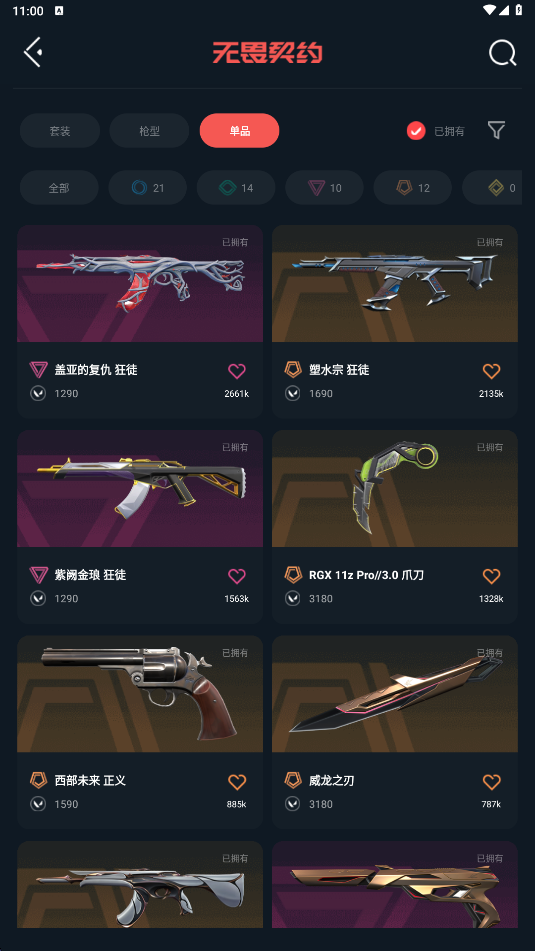Uncheck the 已拥有 owned checkbox

coord(416,130)
